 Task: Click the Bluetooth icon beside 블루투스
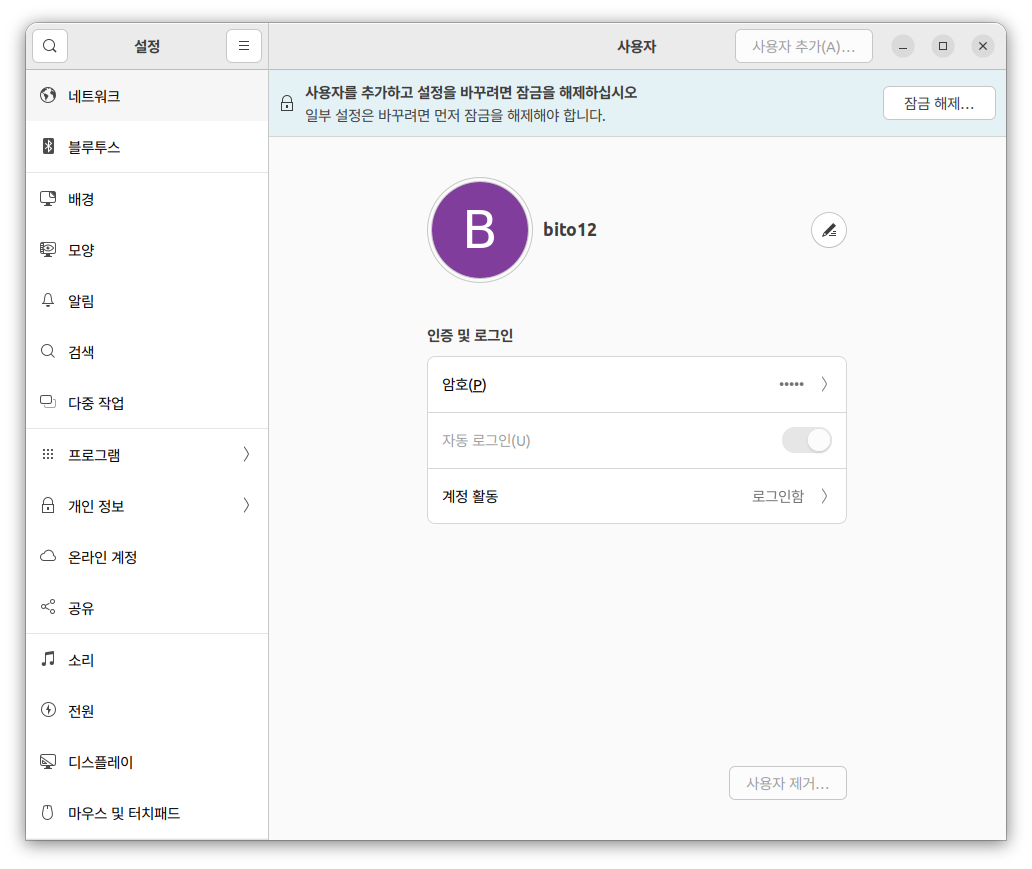pos(48,146)
